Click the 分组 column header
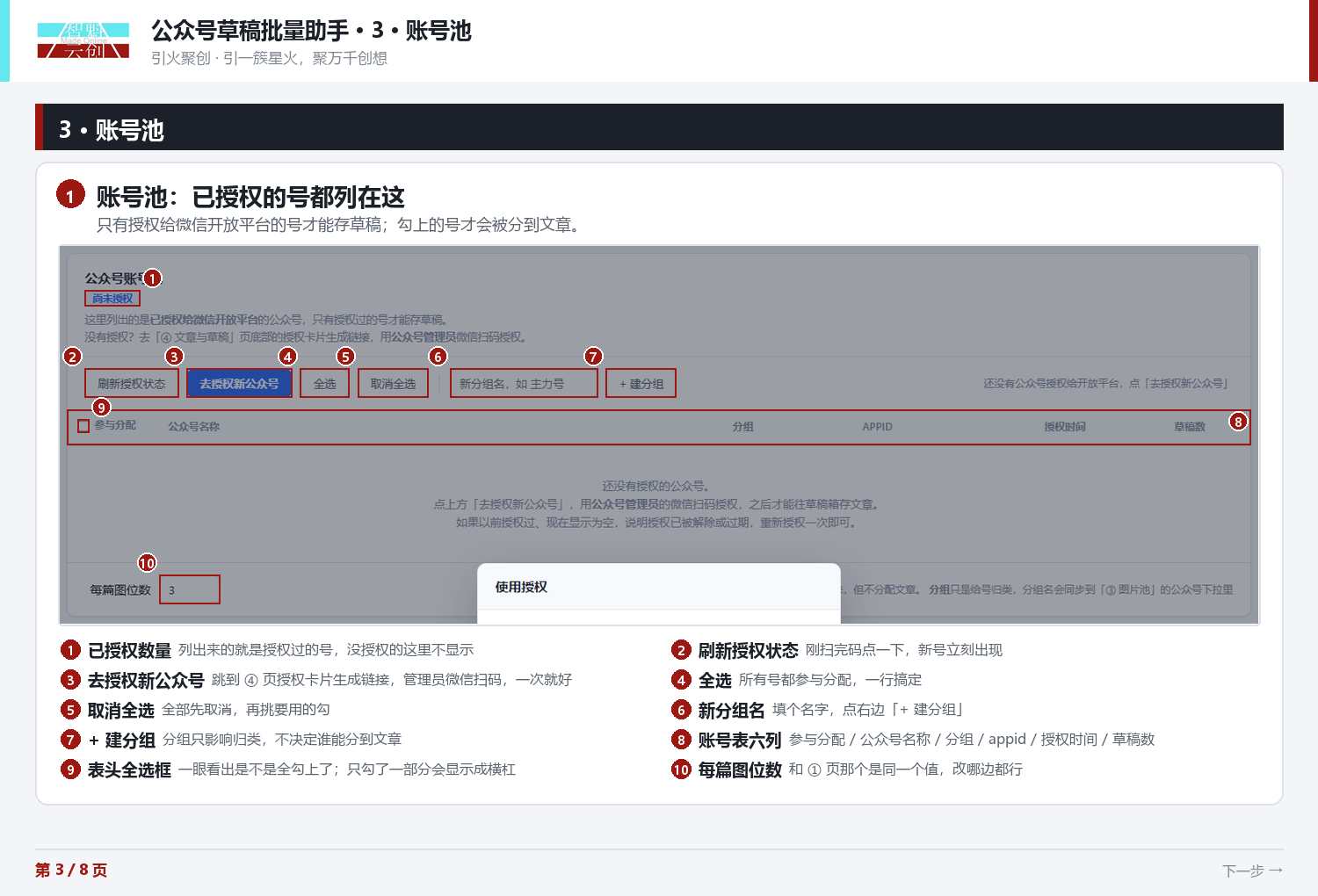The height and width of the screenshot is (896, 1318). (x=743, y=427)
